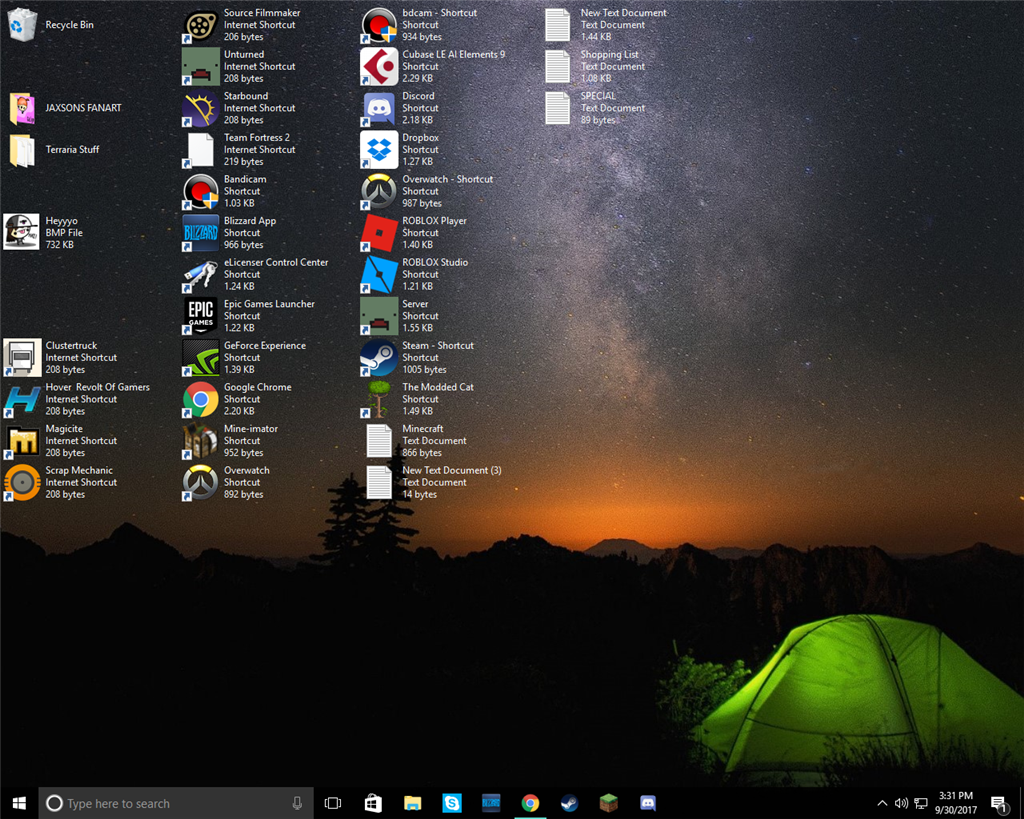Open Skype from the taskbar
The width and height of the screenshot is (1024, 819).
pyautogui.click(x=451, y=803)
